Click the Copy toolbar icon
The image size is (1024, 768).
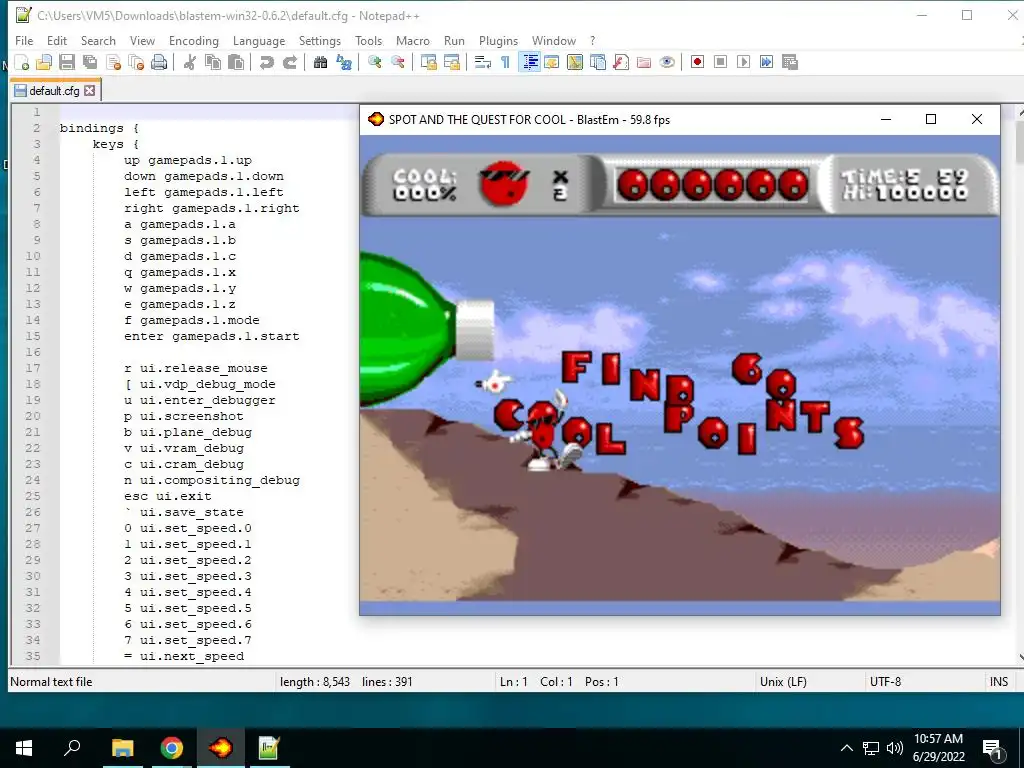(x=213, y=63)
